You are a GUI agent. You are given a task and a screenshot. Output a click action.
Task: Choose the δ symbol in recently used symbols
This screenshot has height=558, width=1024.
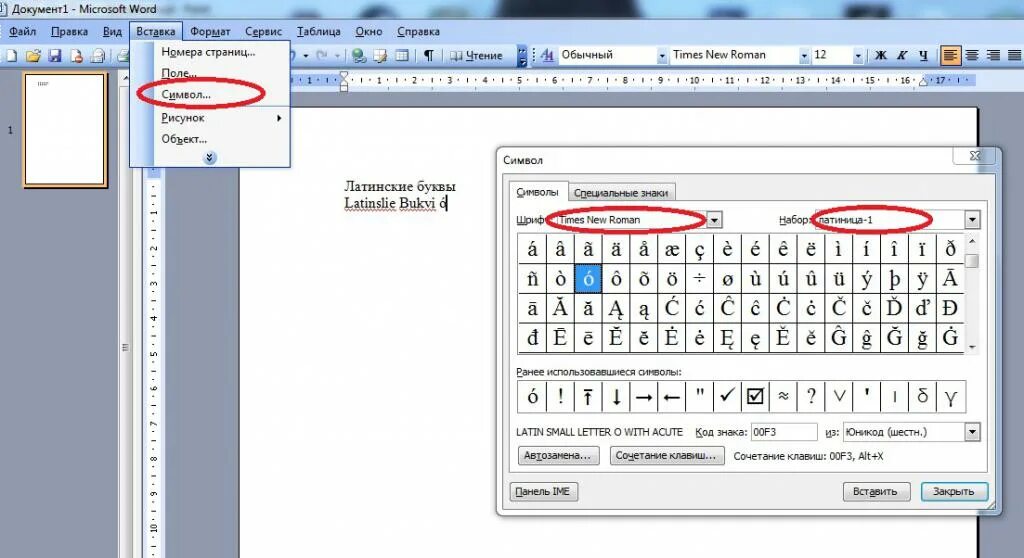point(922,396)
